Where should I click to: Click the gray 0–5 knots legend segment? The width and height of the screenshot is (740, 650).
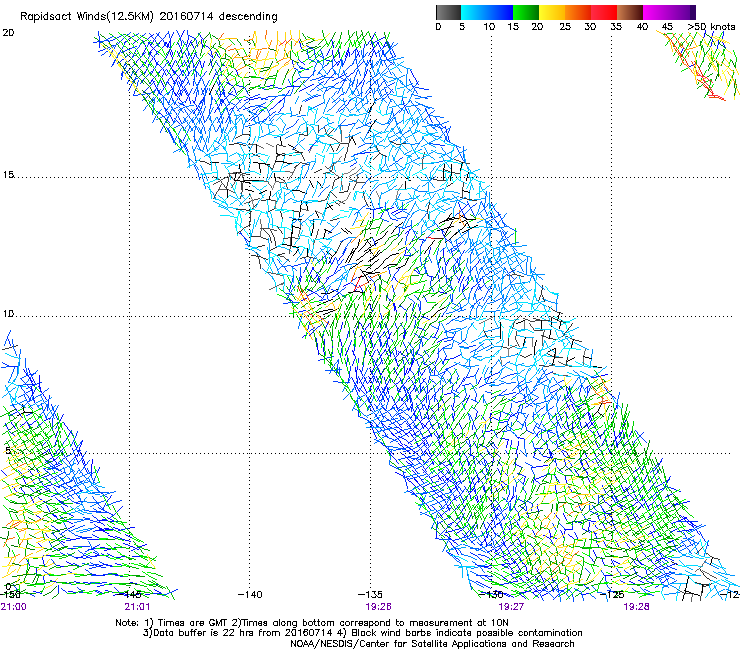(x=448, y=12)
